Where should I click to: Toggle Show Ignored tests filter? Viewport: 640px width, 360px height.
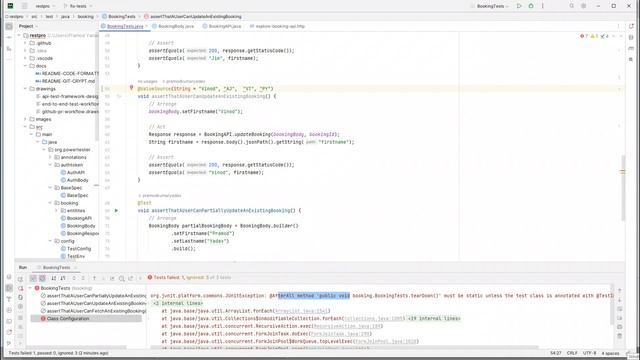[42, 278]
